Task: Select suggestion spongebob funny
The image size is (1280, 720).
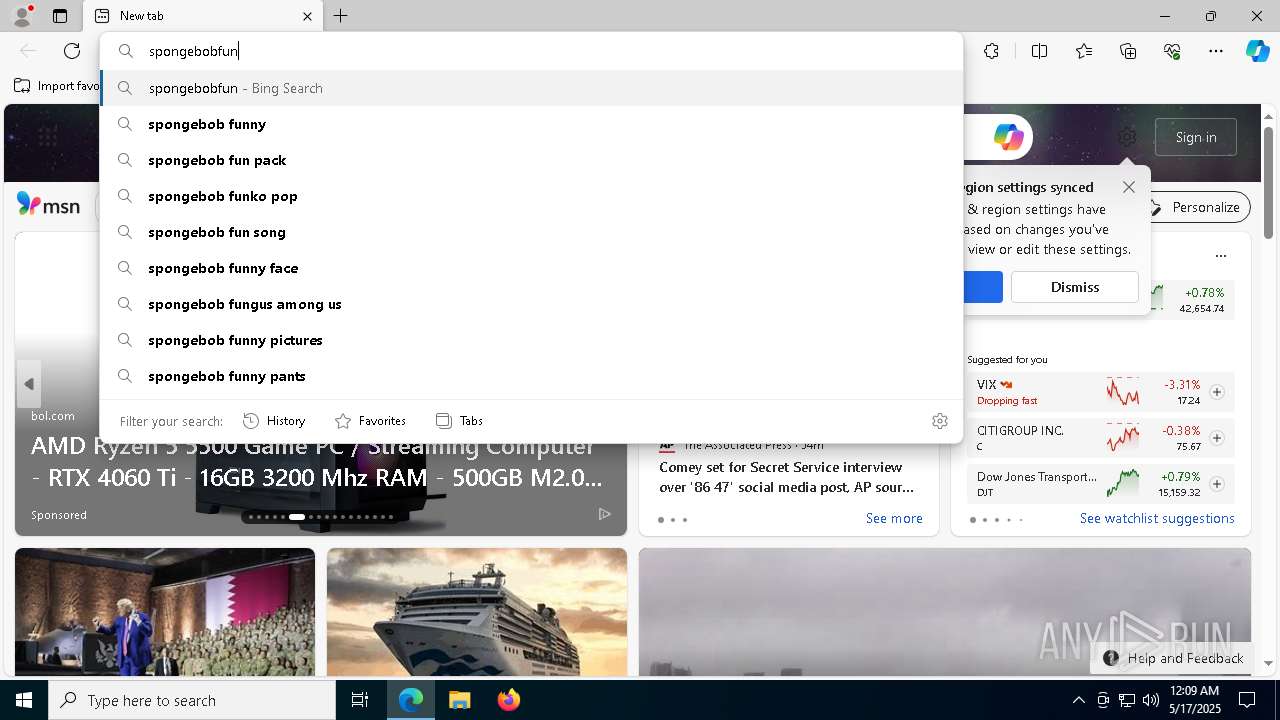Action: pyautogui.click(x=531, y=124)
